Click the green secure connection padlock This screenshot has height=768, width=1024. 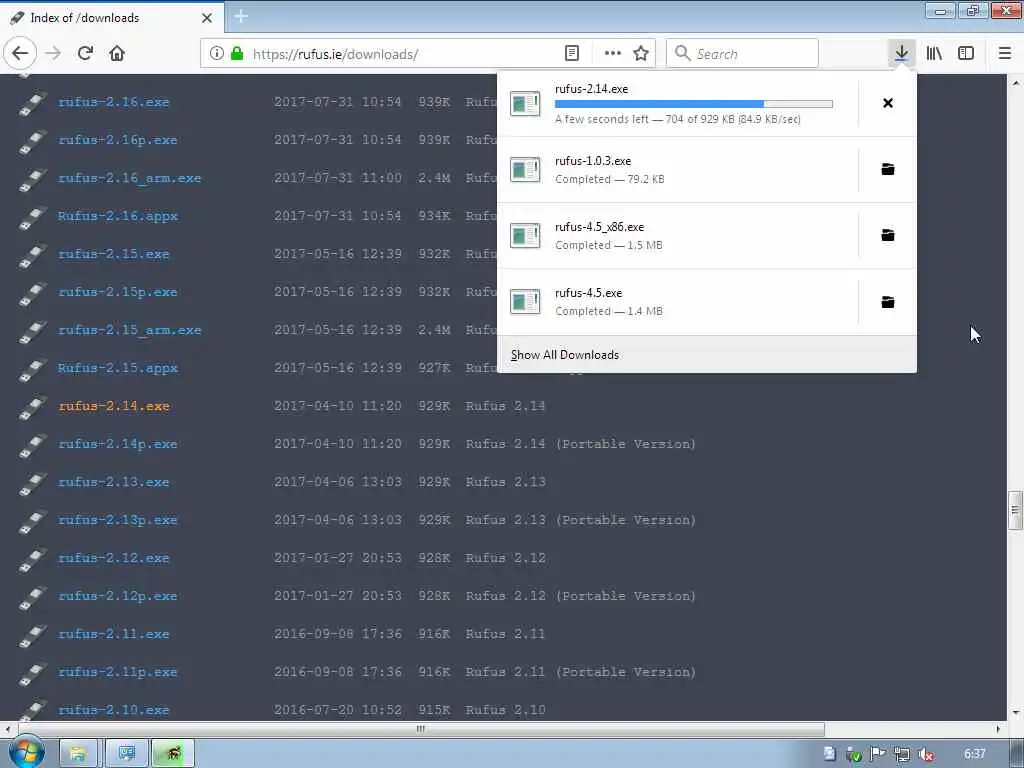(x=237, y=54)
